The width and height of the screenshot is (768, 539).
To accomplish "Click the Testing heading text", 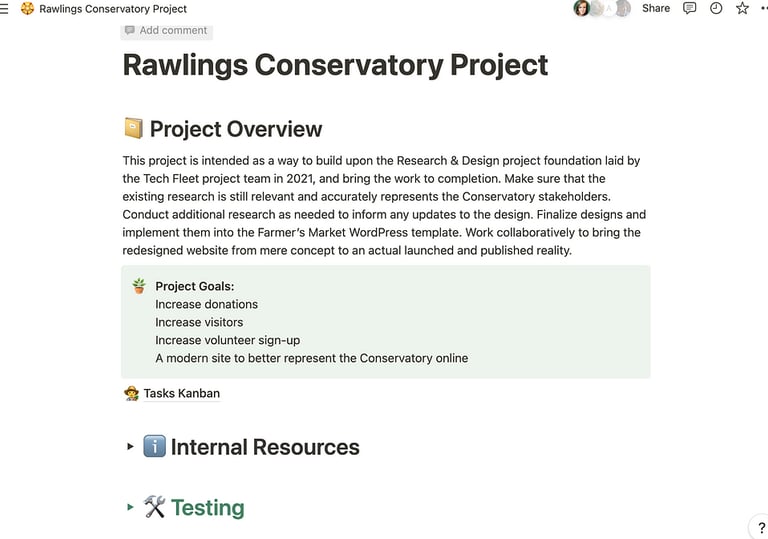I will click(208, 508).
